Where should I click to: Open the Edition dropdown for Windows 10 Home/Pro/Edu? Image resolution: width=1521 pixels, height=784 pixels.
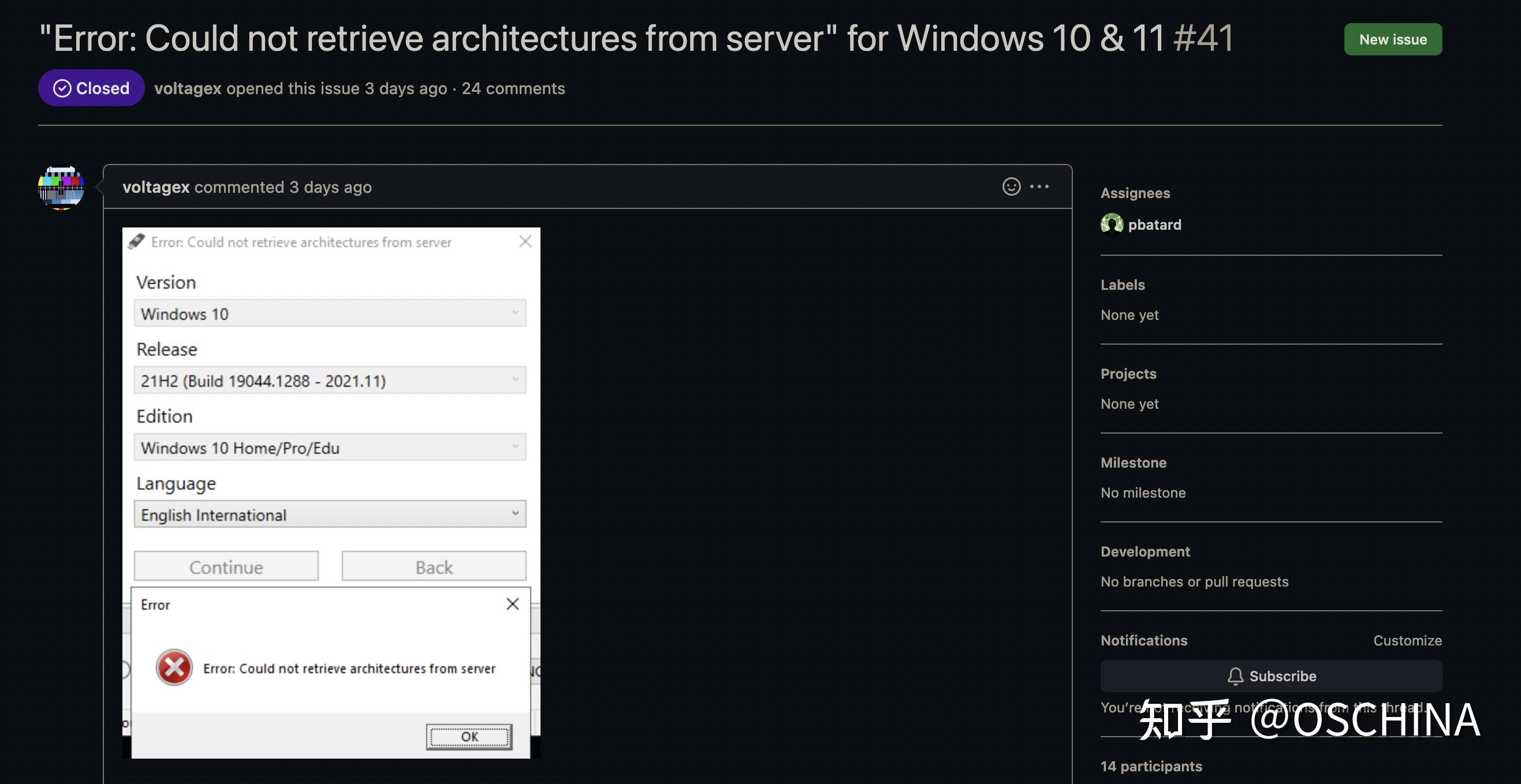[x=516, y=447]
